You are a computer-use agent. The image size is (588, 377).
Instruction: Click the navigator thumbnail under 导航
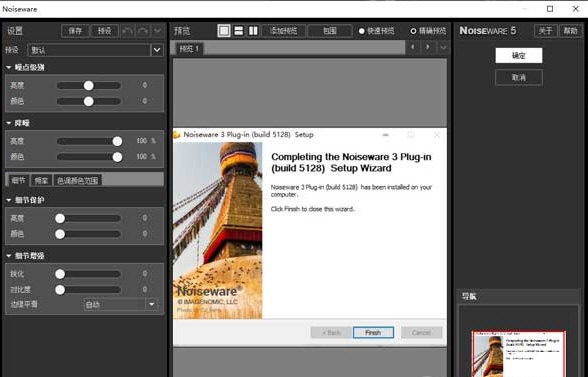[519, 353]
